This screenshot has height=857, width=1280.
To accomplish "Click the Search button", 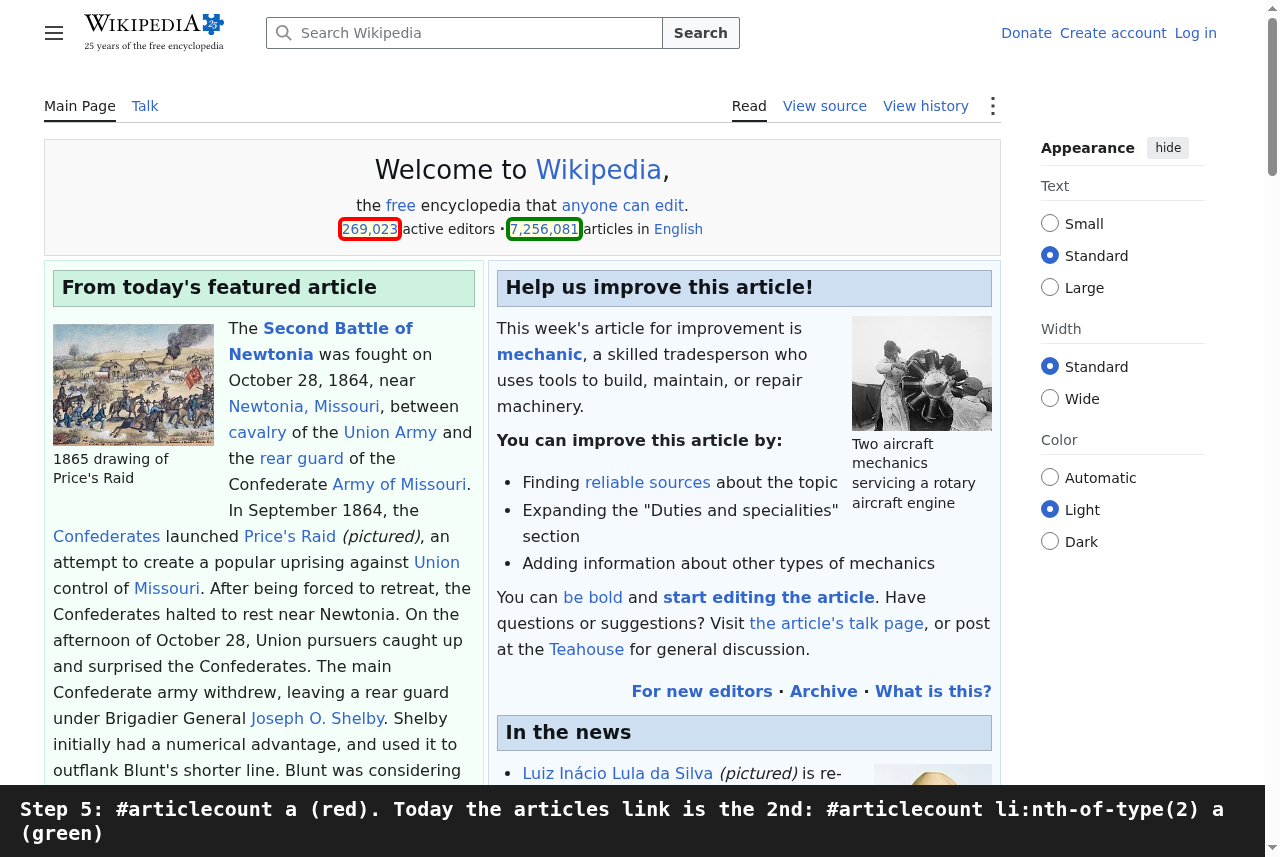I will pyautogui.click(x=701, y=33).
